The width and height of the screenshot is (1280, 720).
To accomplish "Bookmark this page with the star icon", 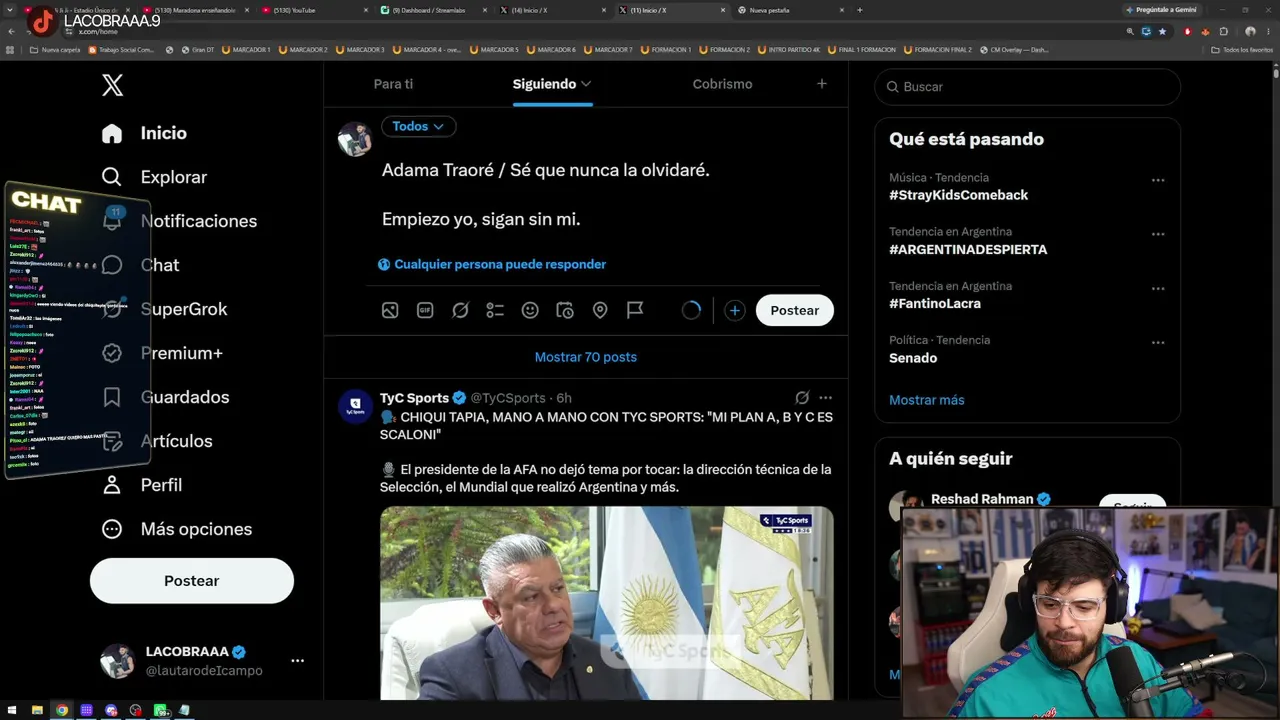I will (x=1162, y=31).
